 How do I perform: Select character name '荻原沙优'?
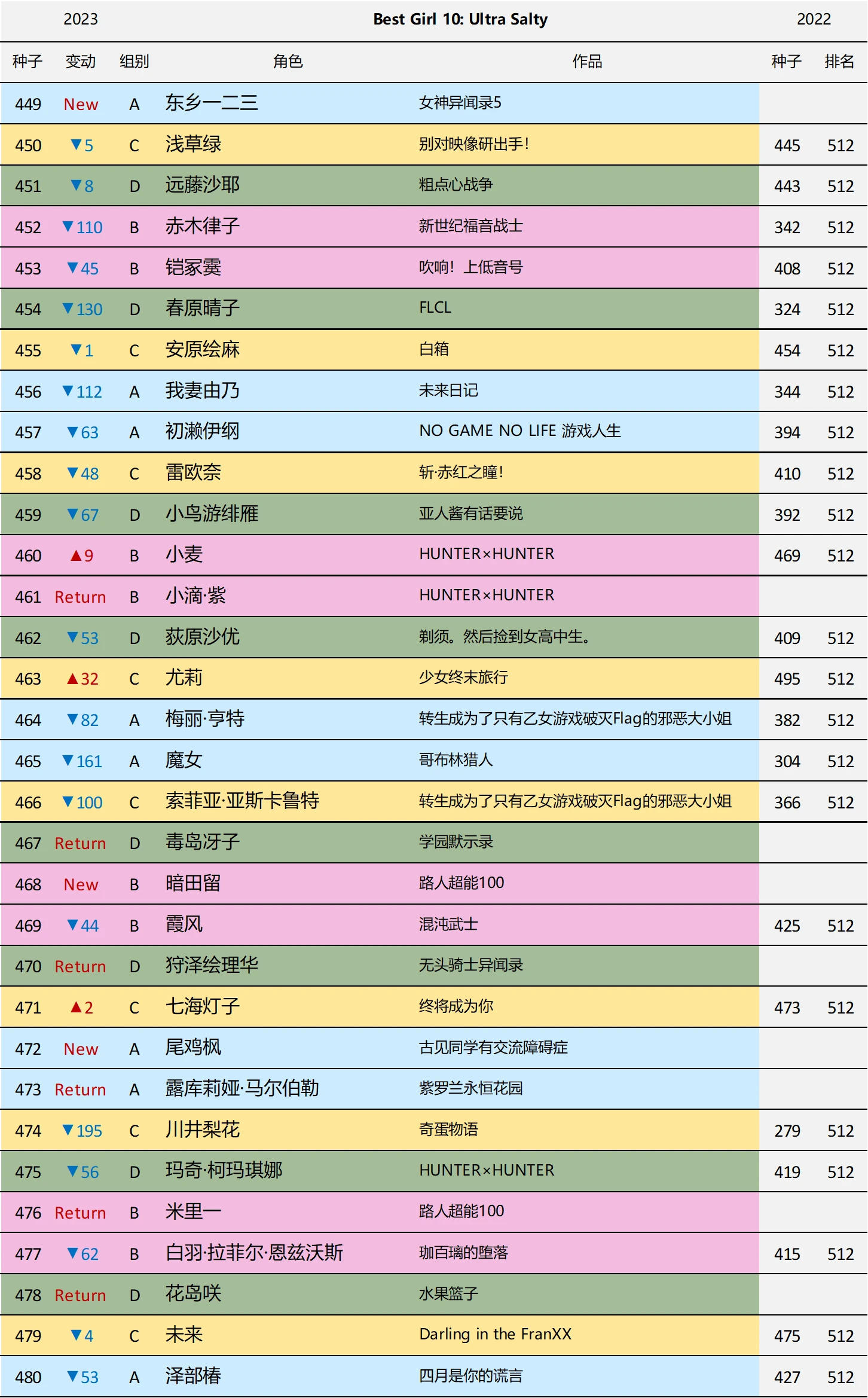pyautogui.click(x=203, y=637)
